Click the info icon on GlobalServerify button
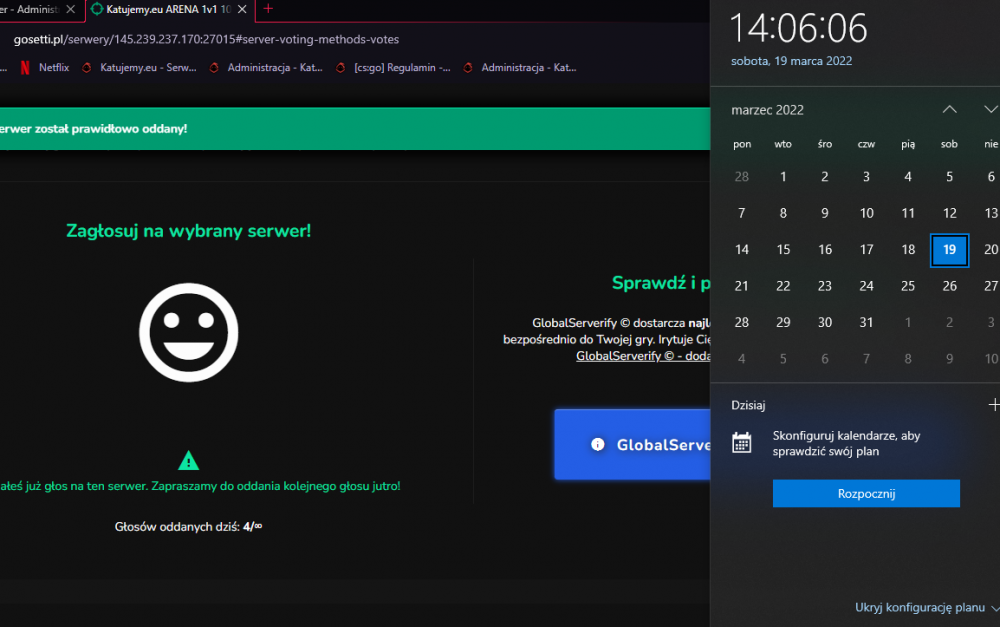The image size is (1000, 627). (x=598, y=445)
